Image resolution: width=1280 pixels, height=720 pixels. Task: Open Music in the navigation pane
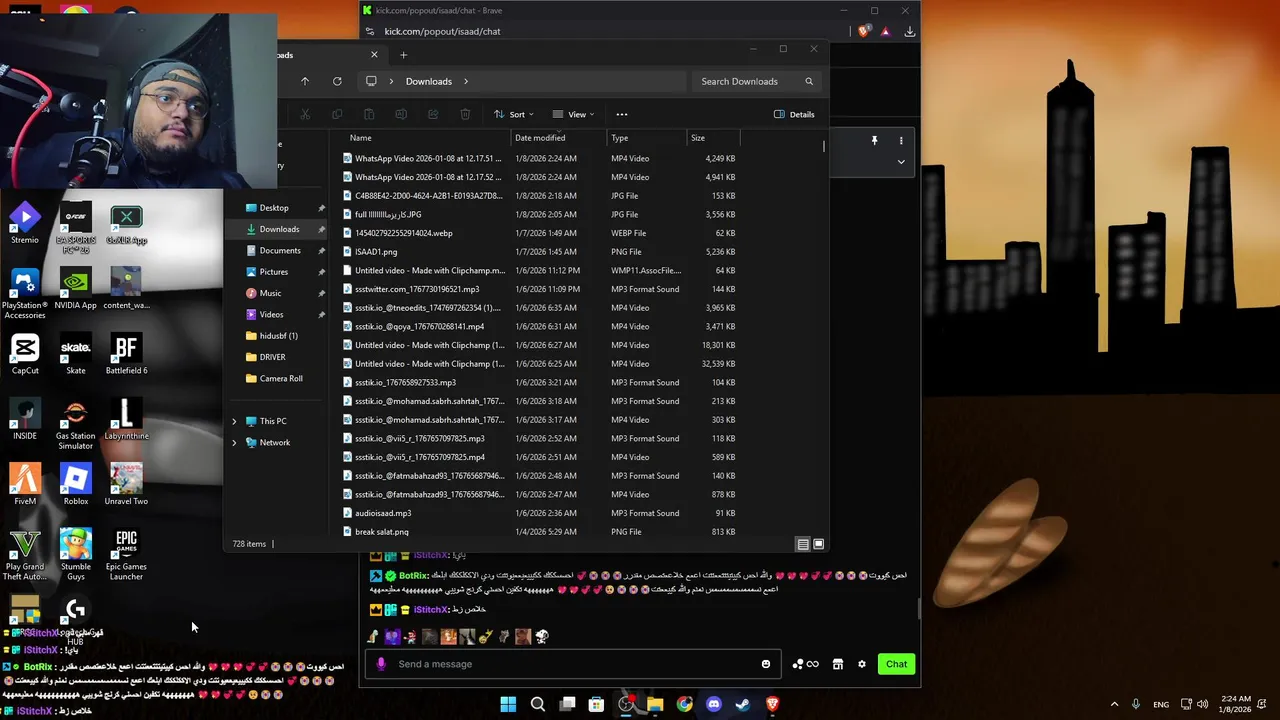pos(270,293)
